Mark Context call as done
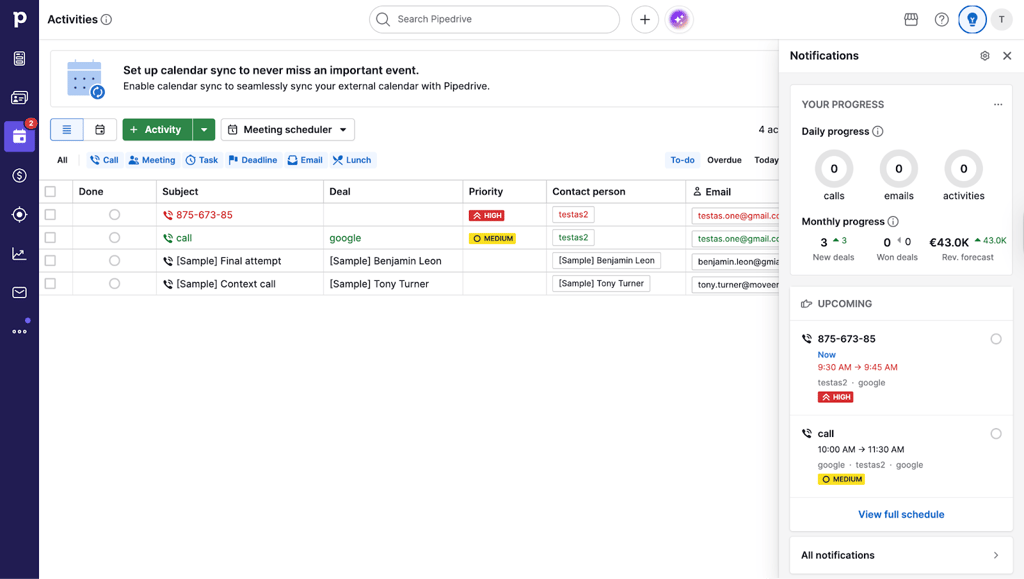The height and width of the screenshot is (579, 1024). coord(114,283)
